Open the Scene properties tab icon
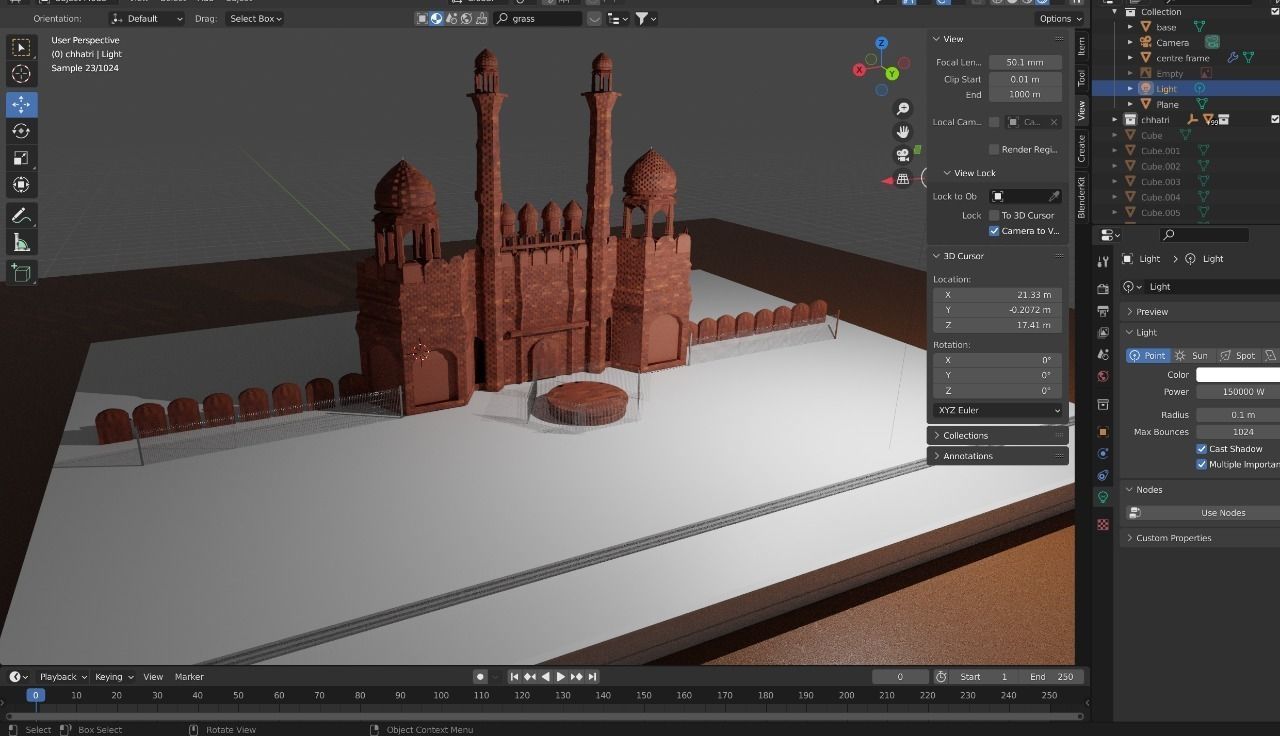The image size is (1280, 736). 1103,355
